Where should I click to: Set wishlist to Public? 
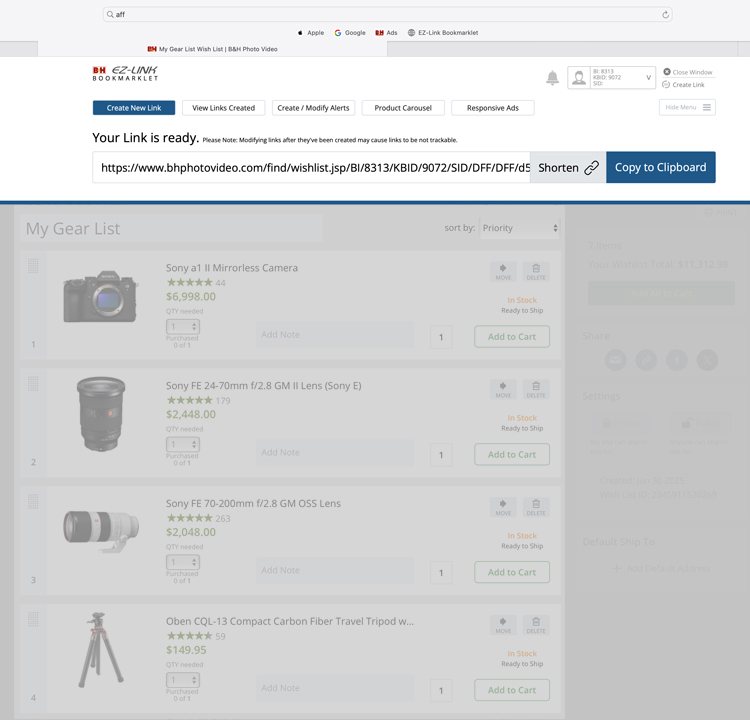tap(700, 423)
